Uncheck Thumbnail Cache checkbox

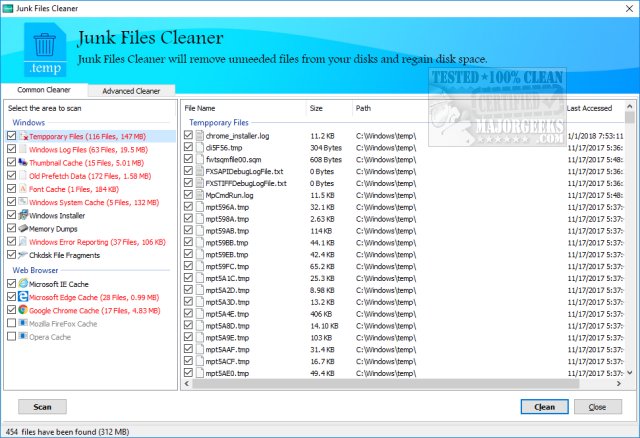coord(11,162)
